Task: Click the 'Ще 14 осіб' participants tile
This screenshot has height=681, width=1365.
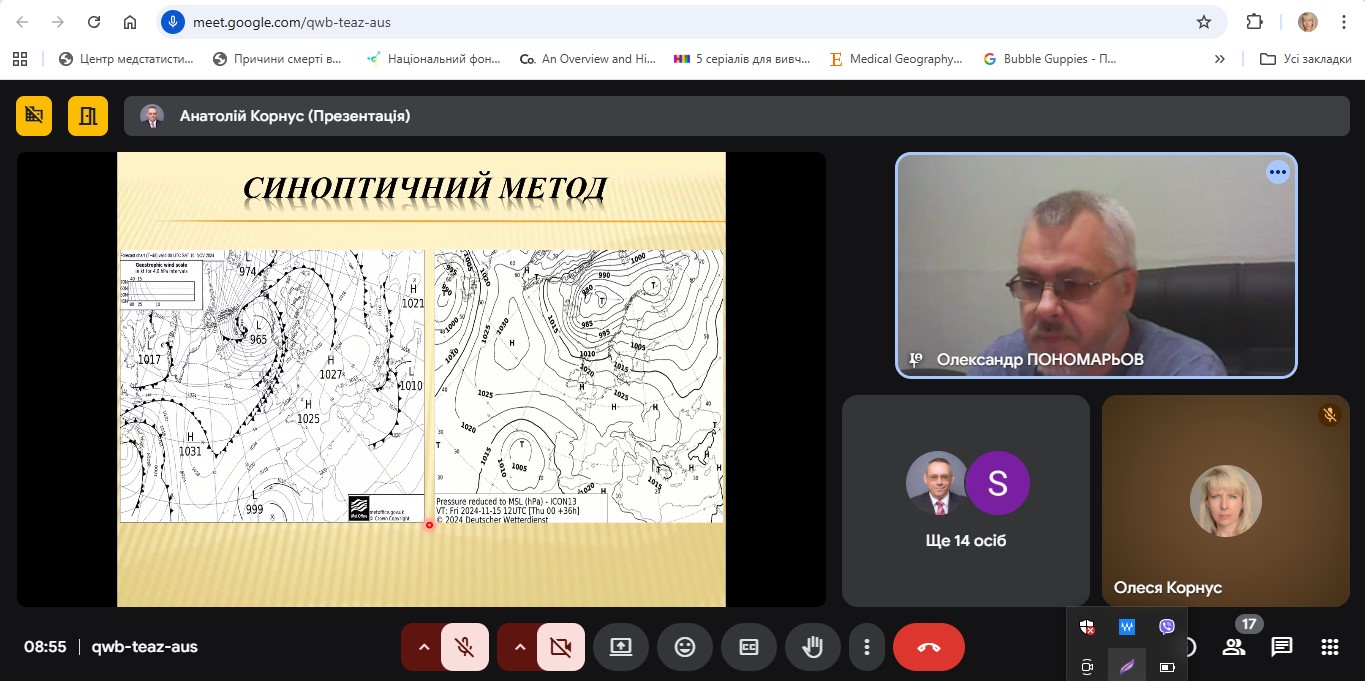Action: pos(966,500)
